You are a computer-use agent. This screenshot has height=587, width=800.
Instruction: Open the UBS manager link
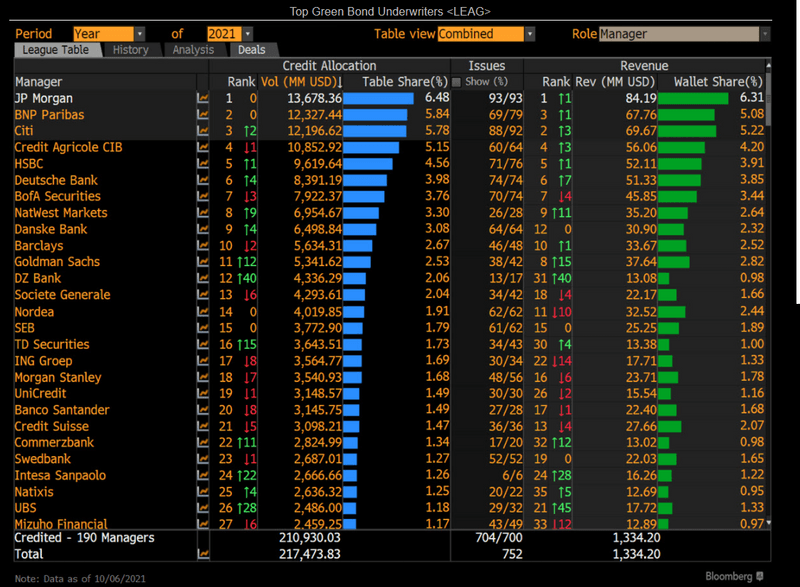(26, 508)
